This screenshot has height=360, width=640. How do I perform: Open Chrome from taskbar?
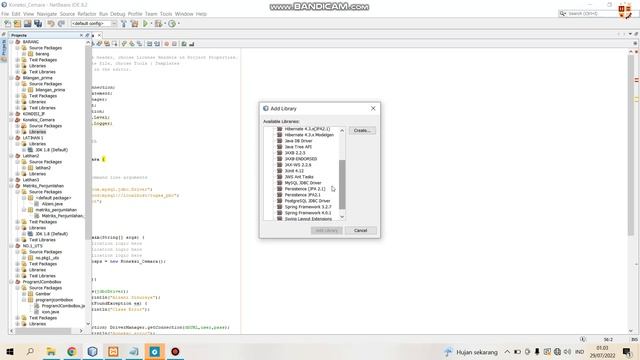pos(72,351)
